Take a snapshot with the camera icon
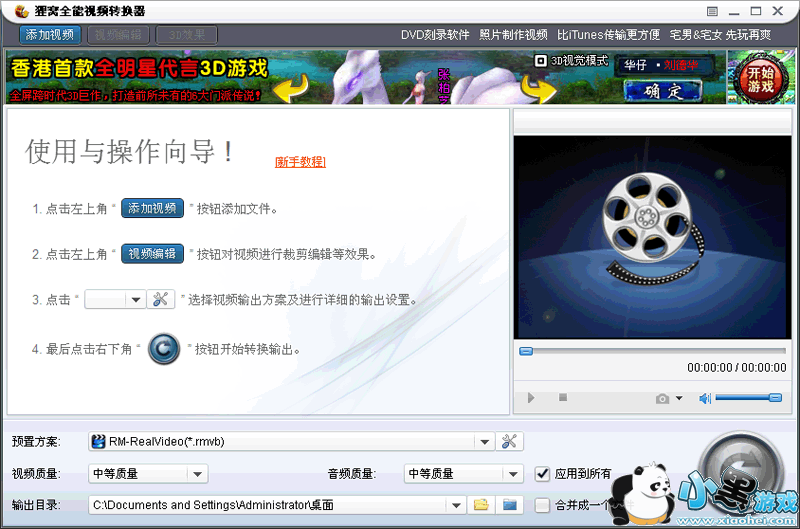This screenshot has width=800, height=529. point(662,398)
